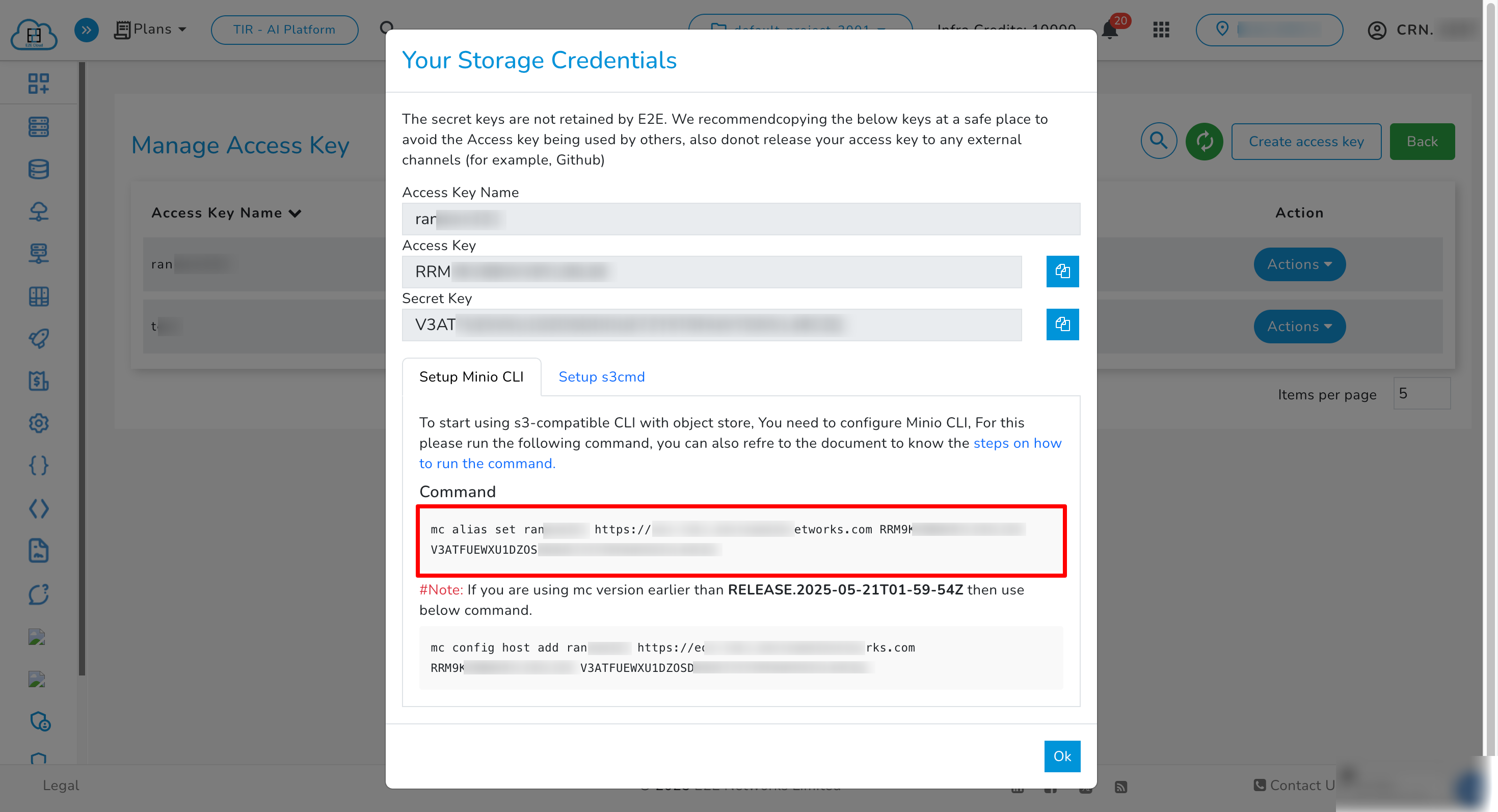Open notifications via the bell icon
Screen dimensions: 1498x812
click(x=1109, y=30)
